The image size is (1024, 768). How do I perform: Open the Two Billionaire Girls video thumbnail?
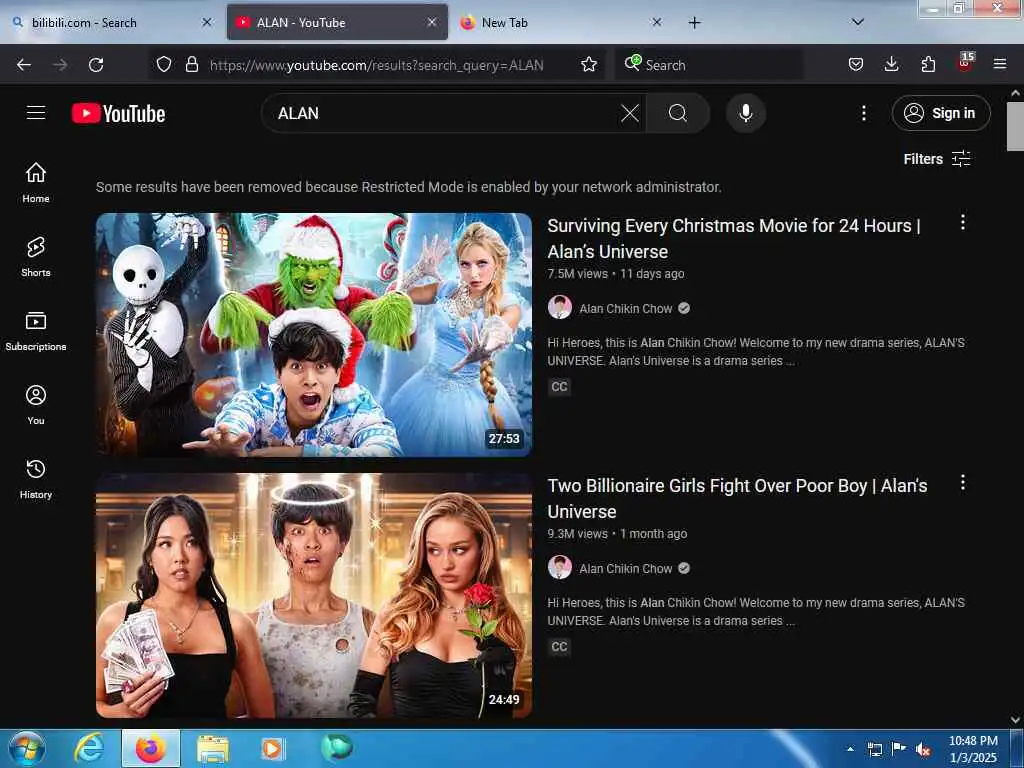tap(314, 596)
